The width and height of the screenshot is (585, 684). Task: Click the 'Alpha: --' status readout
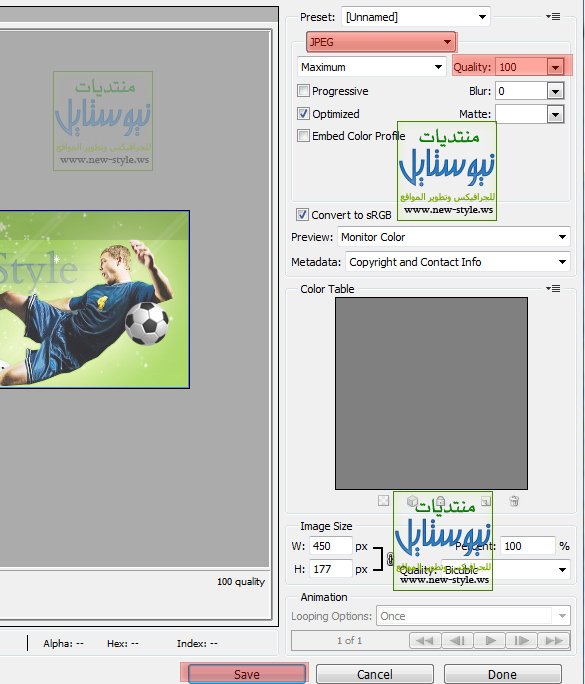click(x=63, y=643)
